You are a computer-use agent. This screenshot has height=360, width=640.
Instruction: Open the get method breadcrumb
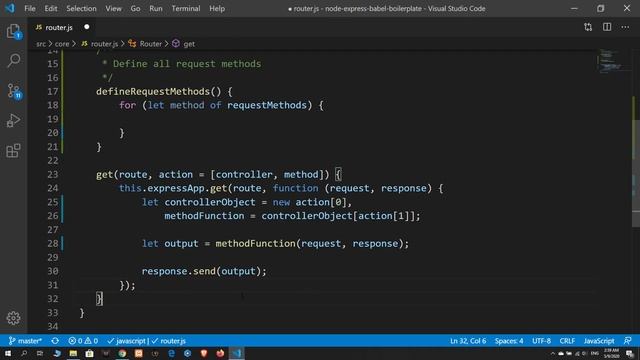[x=184, y=44]
